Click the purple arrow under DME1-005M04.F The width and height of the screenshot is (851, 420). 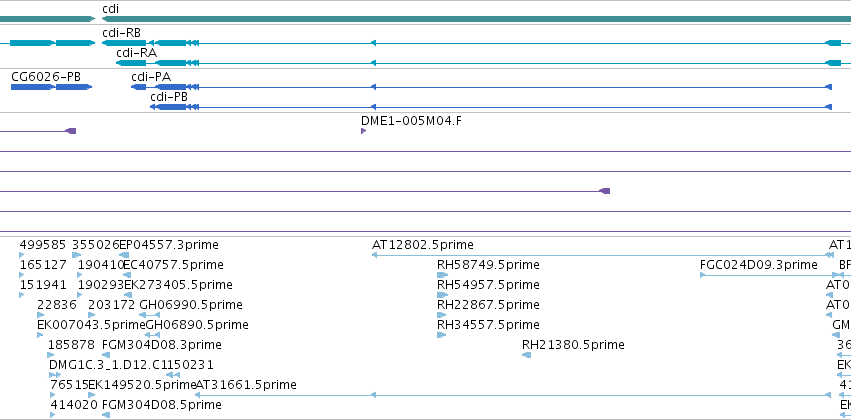[363, 131]
